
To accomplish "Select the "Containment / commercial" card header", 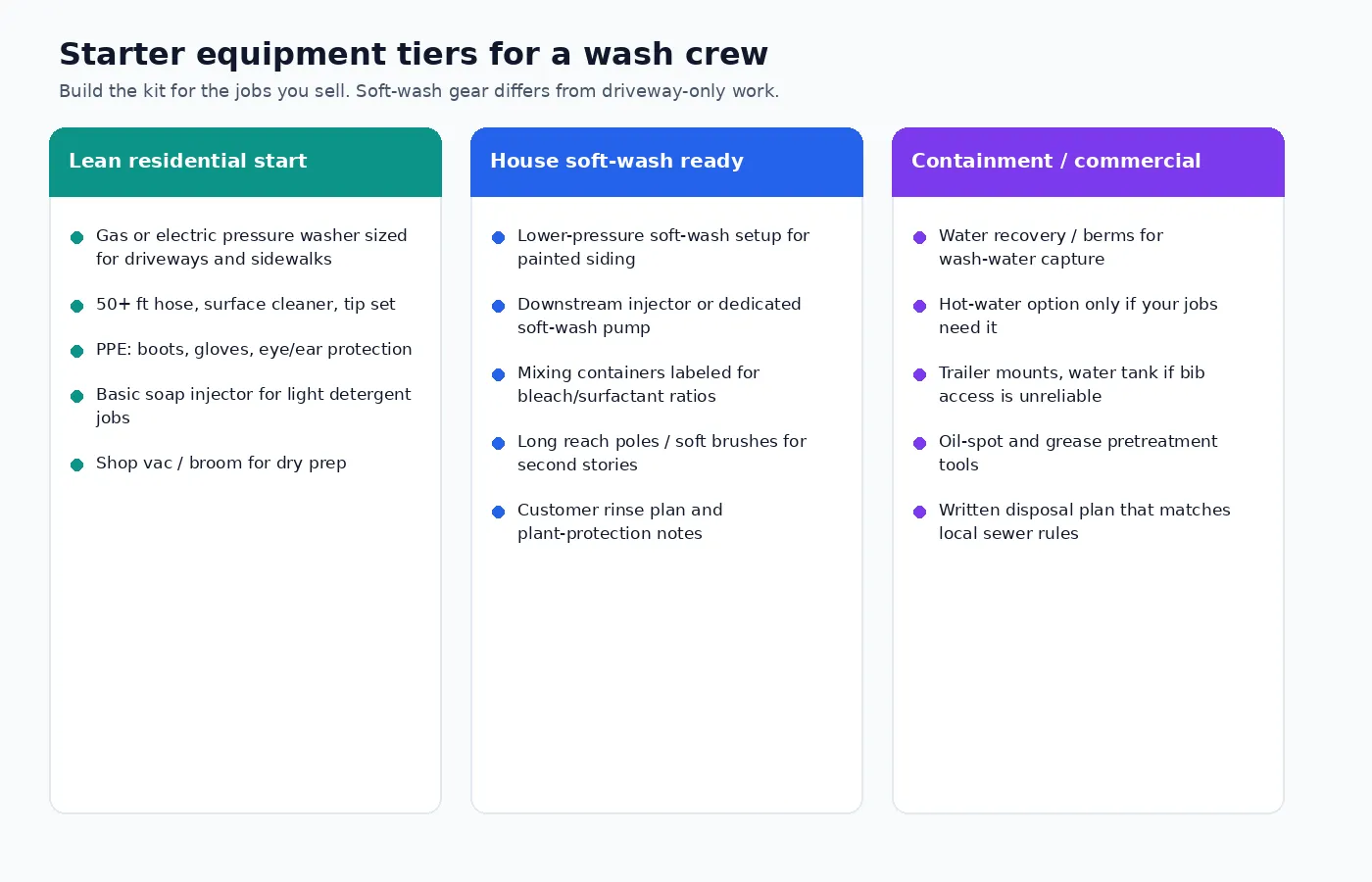I will 1088,162.
